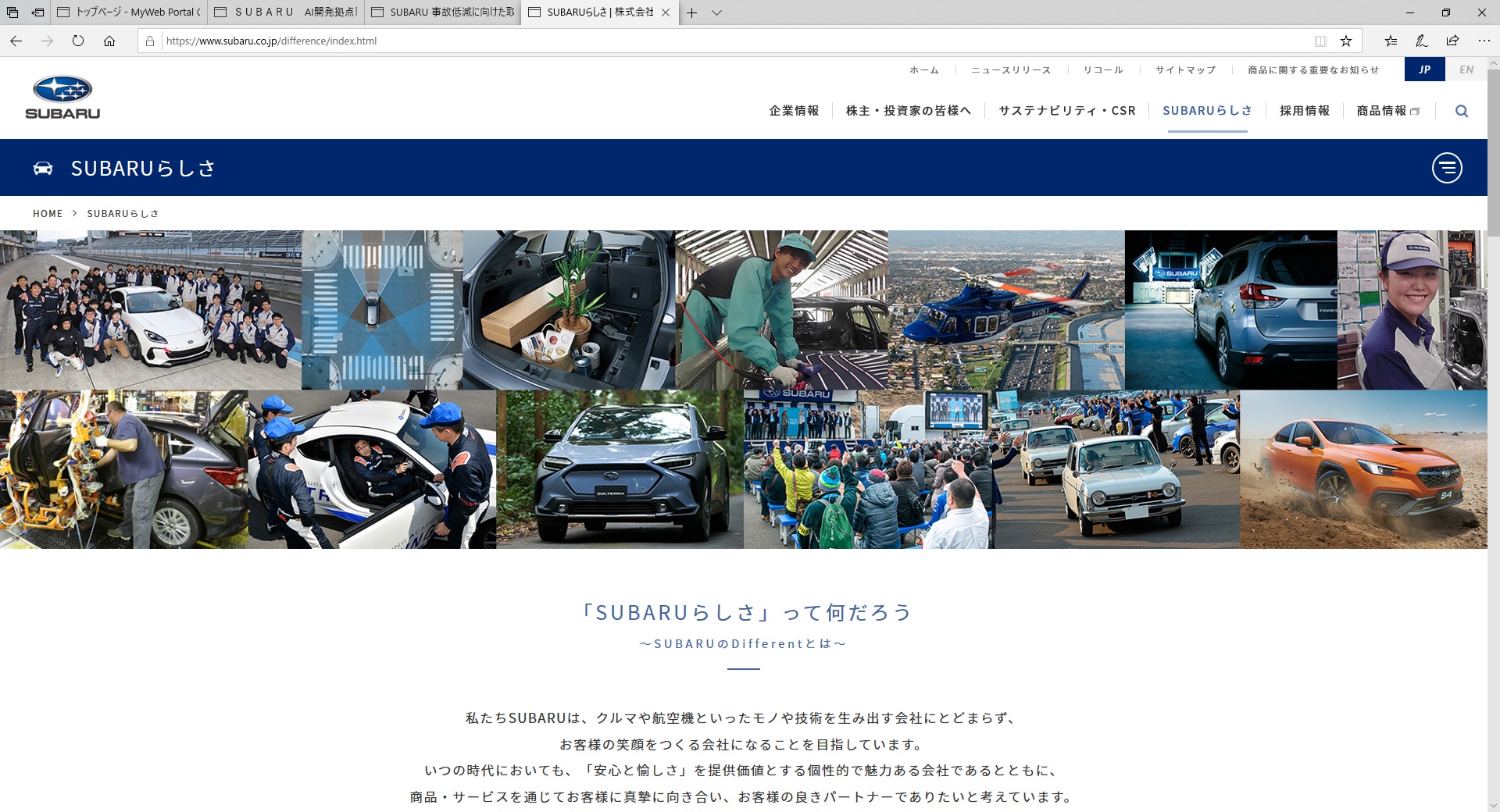Open 商品情報 external link
Image resolution: width=1500 pixels, height=812 pixels.
(x=1388, y=111)
